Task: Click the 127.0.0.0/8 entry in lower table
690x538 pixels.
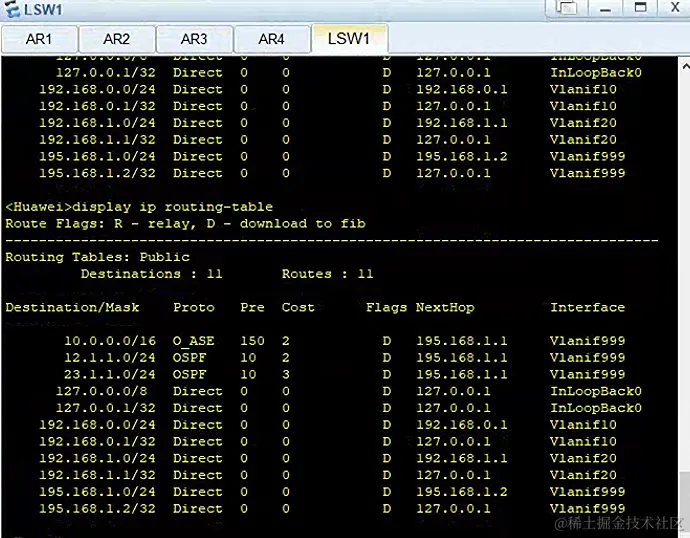Action: tap(102, 391)
